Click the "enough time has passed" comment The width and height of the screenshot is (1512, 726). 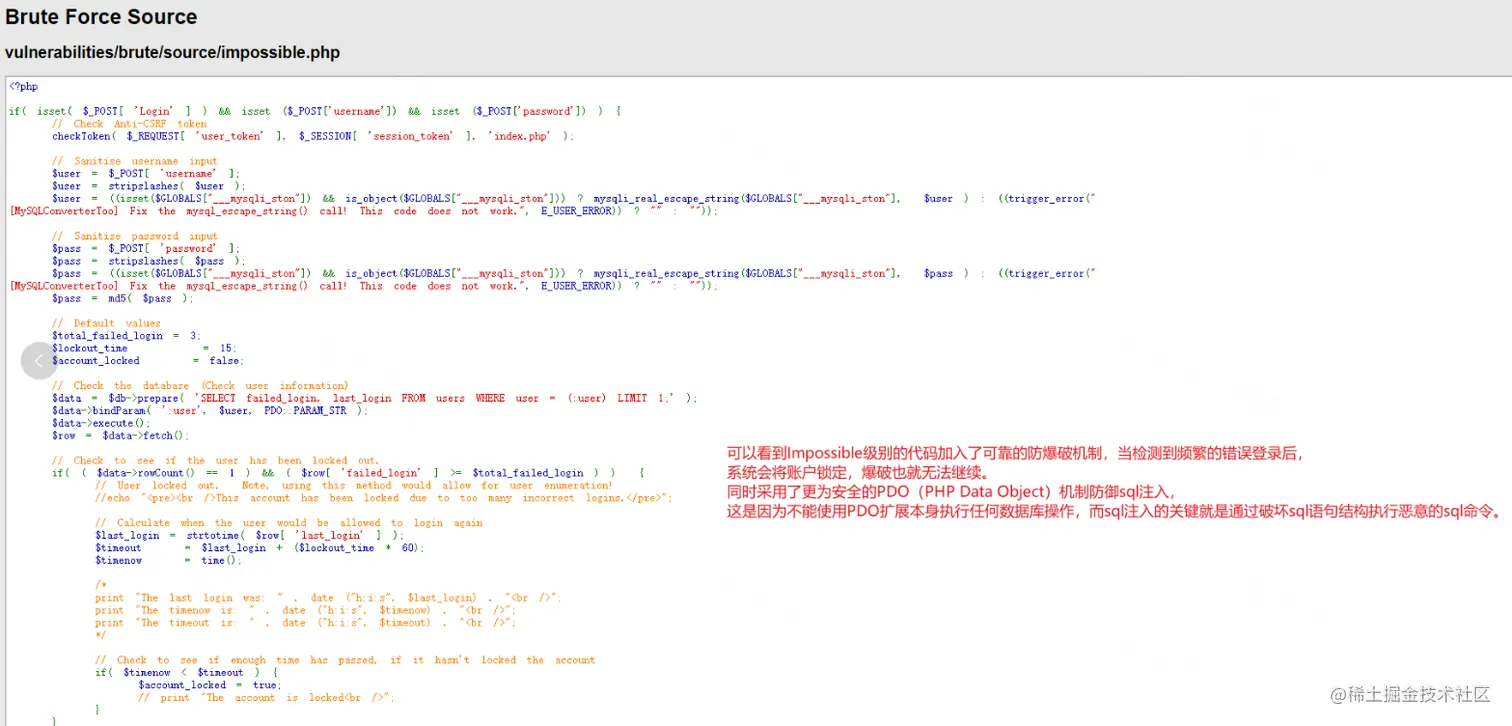[x=345, y=661]
